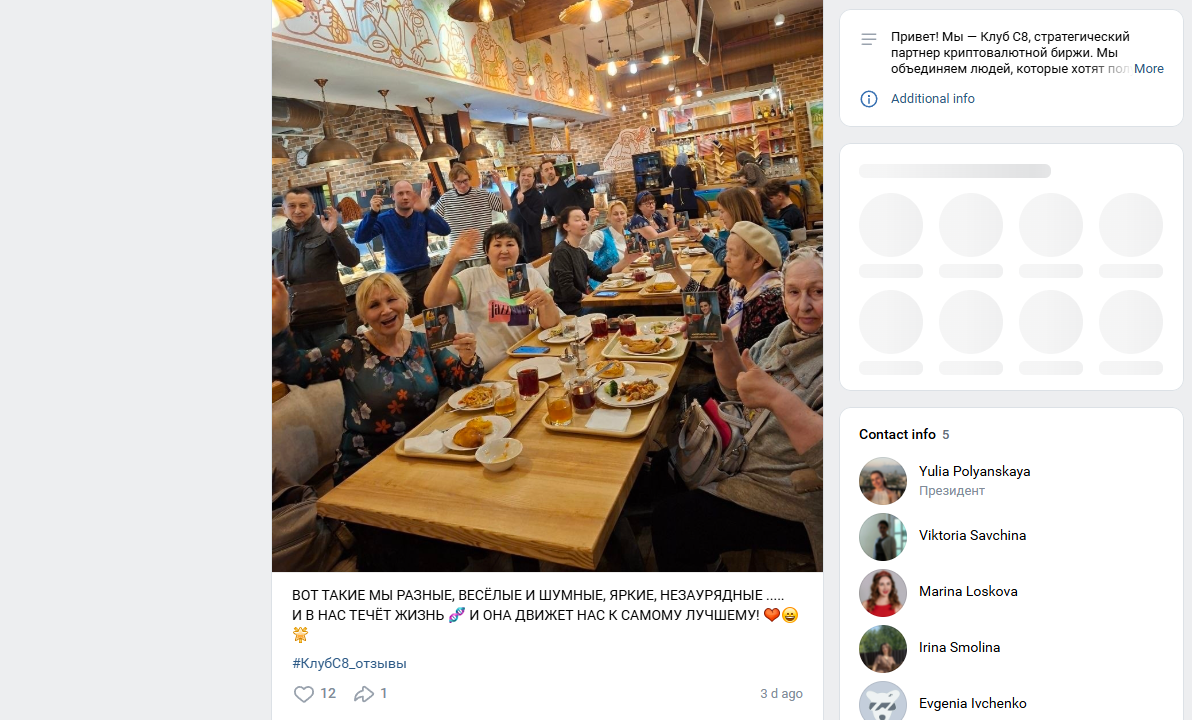Viewport: 1192px width, 720px height.
Task: Open Marina Loskova's avatar
Action: pos(883,592)
